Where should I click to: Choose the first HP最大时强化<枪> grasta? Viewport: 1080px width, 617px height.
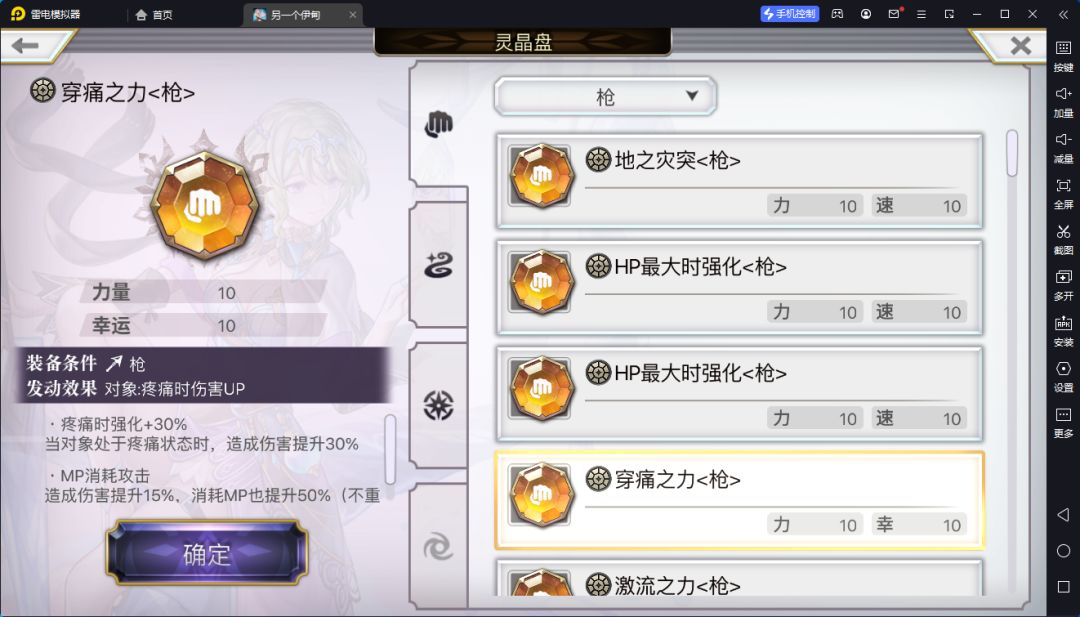[739, 288]
